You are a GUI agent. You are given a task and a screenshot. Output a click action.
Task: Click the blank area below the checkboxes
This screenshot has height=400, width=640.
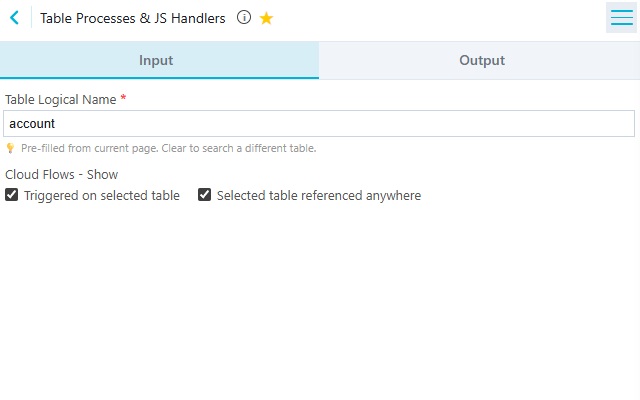click(320, 298)
